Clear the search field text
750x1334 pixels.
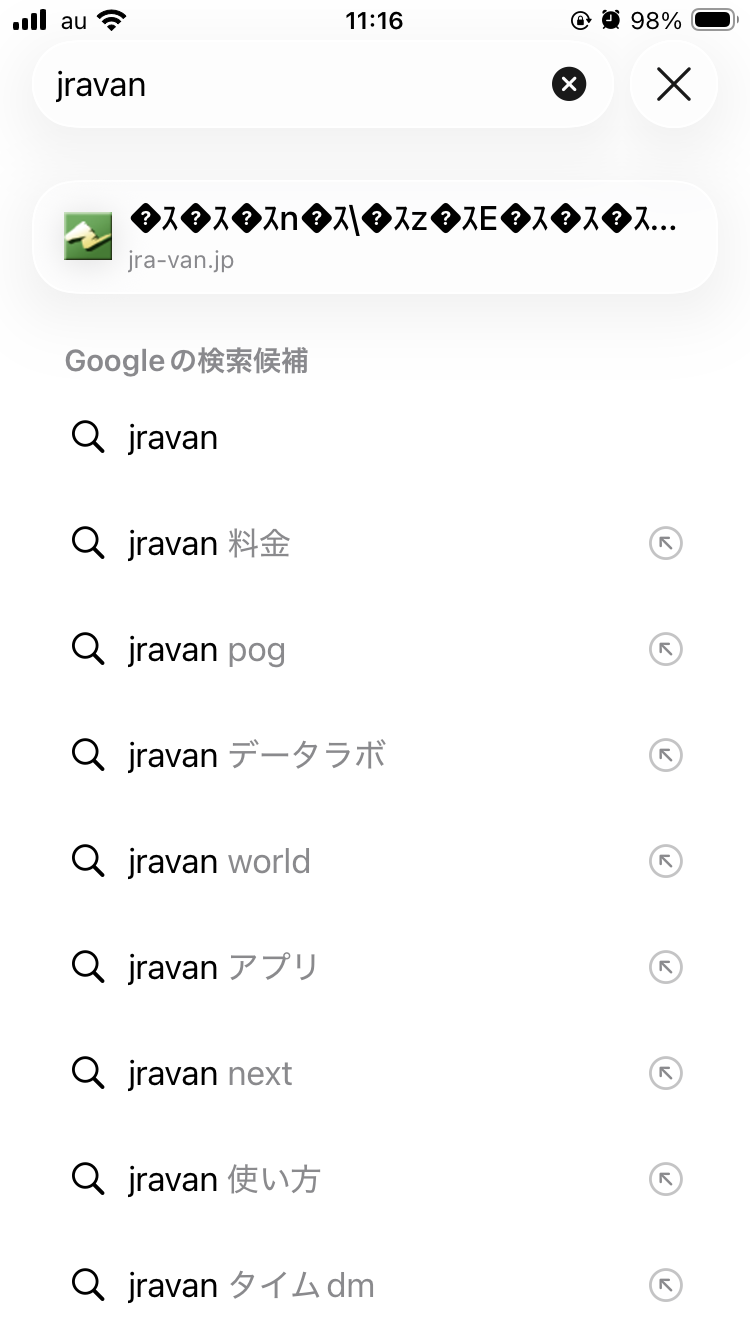point(568,84)
